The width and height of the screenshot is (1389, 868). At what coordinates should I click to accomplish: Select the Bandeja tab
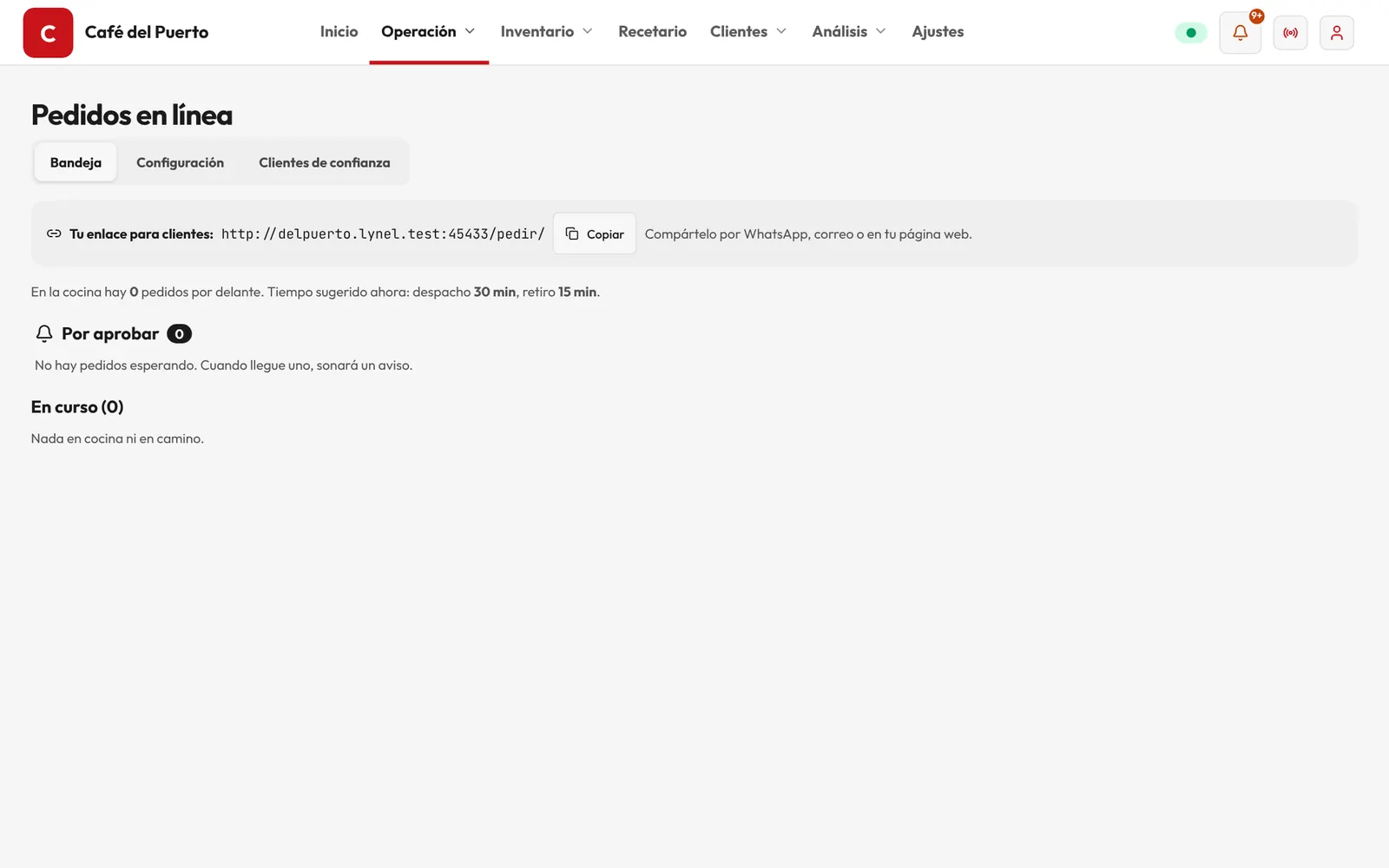76,162
